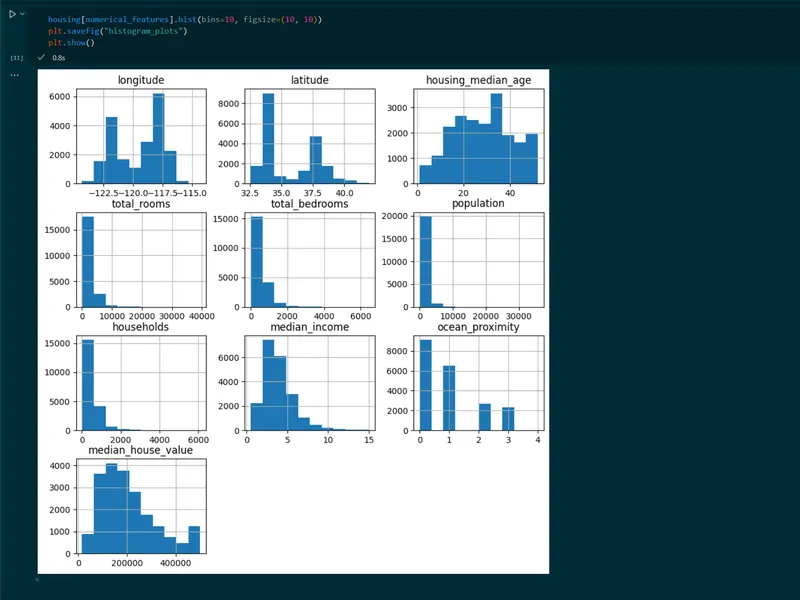Click the ocean_proximity plot title
800x600 pixels.
tap(479, 327)
